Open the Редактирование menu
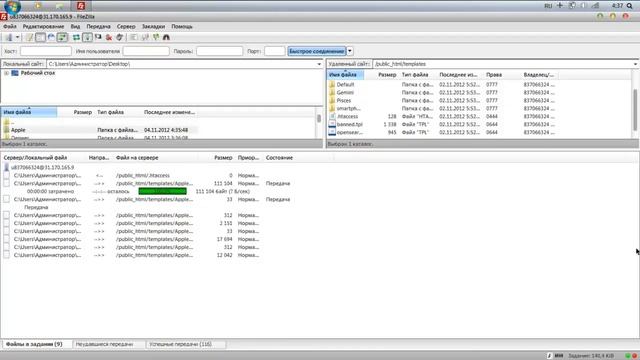 [43, 27]
